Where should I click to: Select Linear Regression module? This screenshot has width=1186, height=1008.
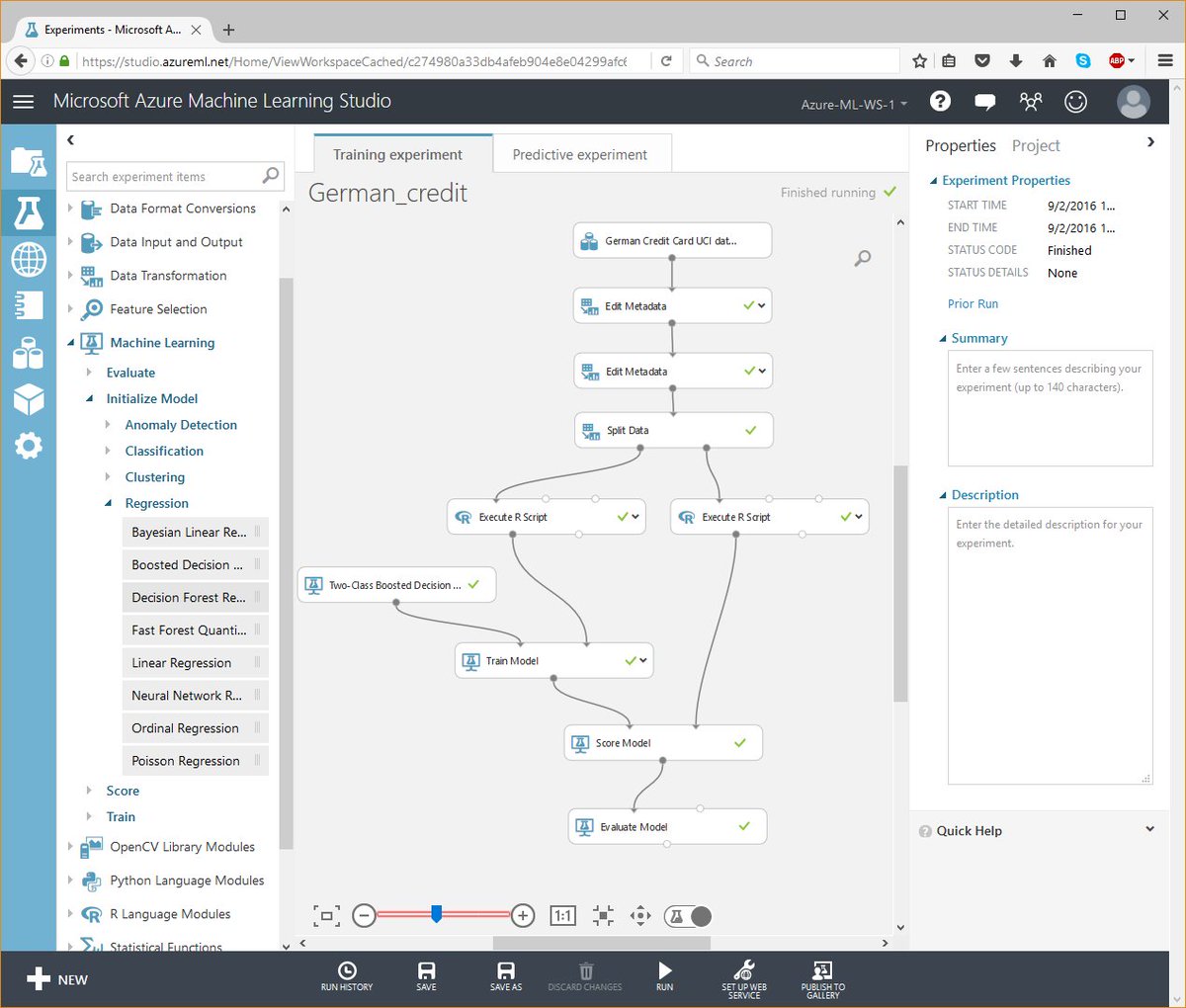tap(195, 663)
